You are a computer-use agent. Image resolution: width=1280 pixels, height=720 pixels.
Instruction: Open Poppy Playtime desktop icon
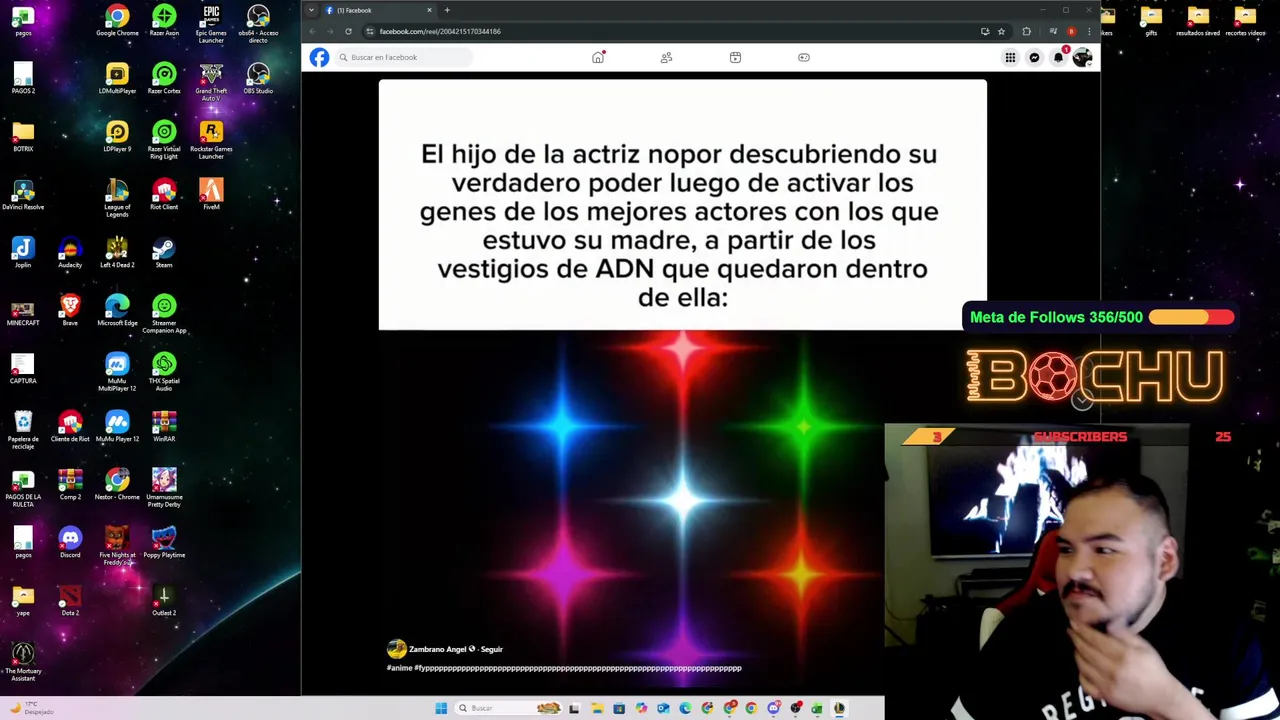[x=164, y=542]
